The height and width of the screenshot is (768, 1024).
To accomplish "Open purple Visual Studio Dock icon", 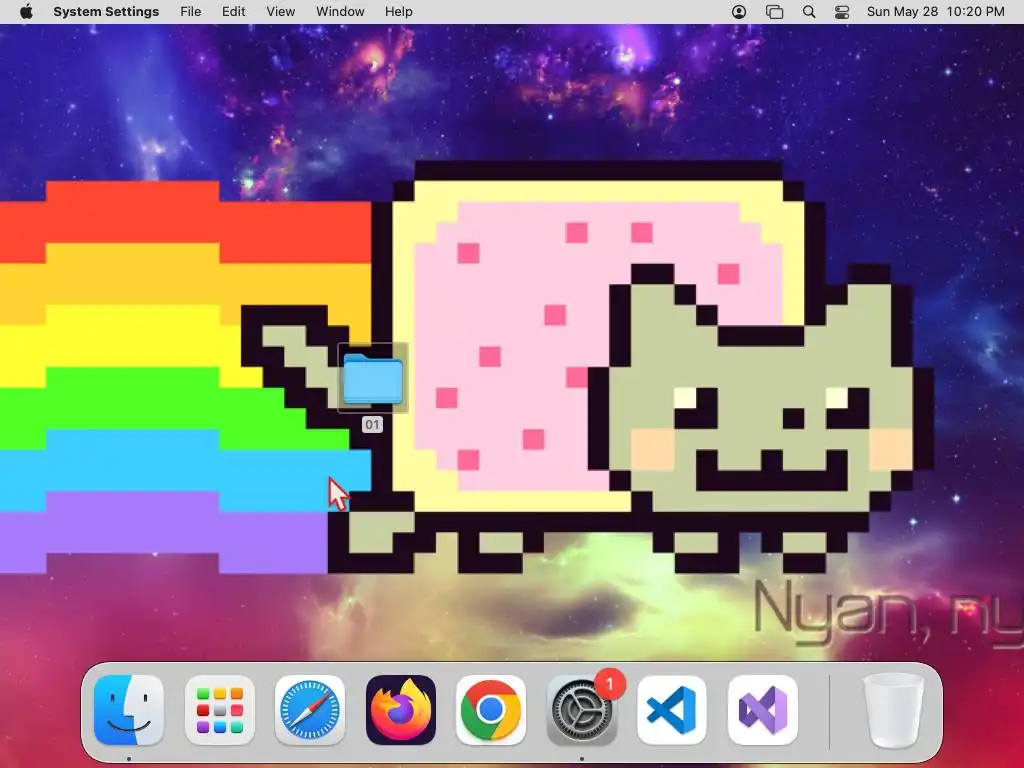I will pyautogui.click(x=762, y=711).
